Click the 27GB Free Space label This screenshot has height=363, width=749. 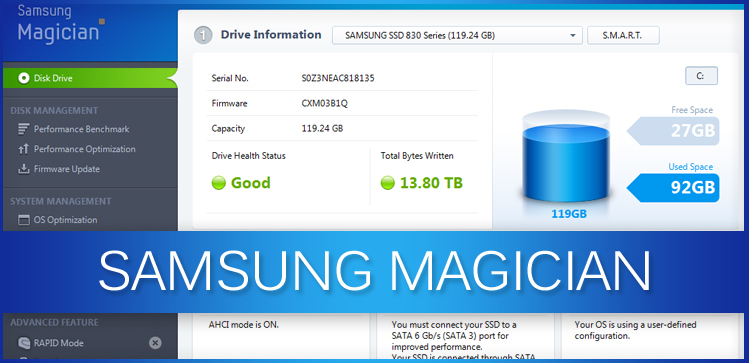click(673, 131)
